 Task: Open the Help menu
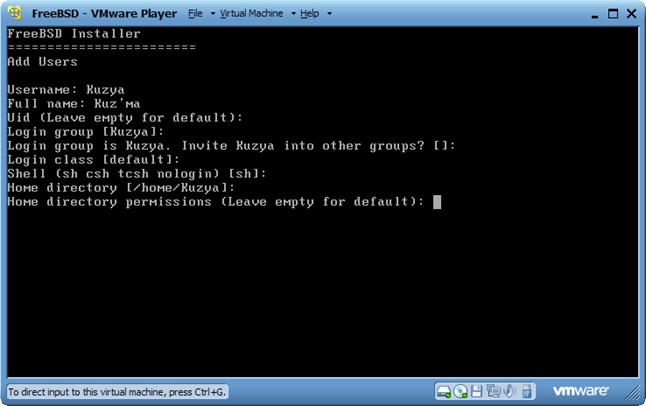[x=309, y=14]
